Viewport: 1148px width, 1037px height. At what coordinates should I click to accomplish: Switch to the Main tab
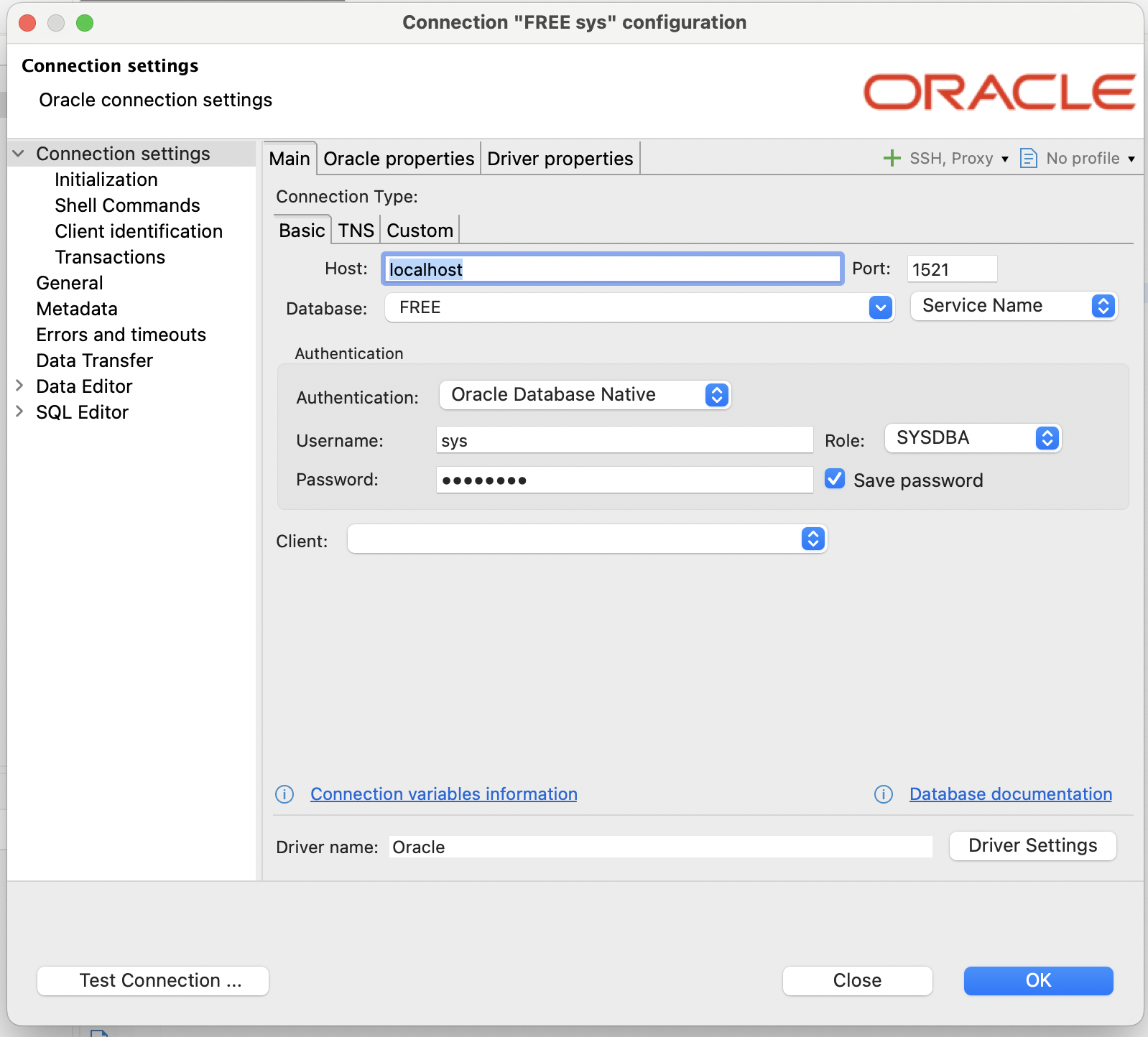[290, 159]
